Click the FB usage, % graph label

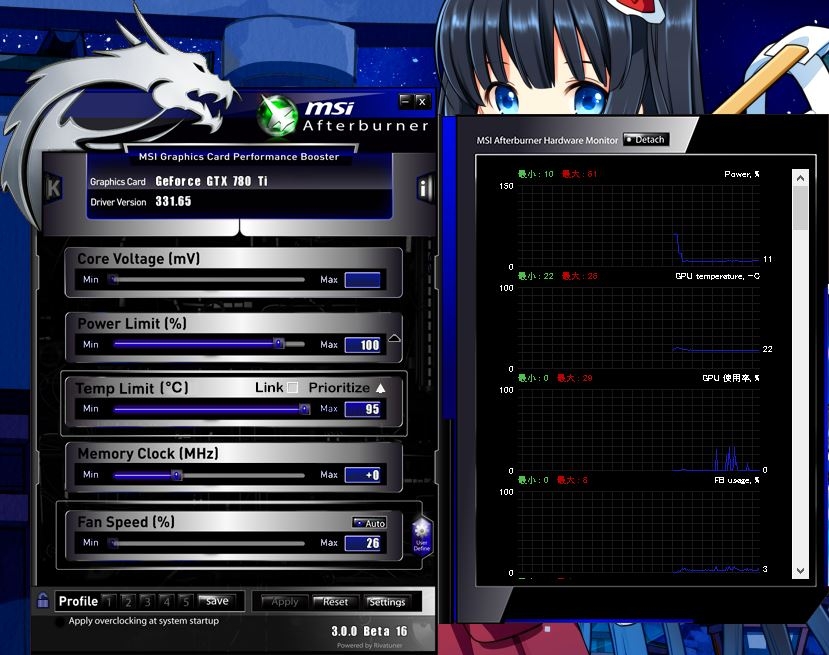(x=737, y=480)
